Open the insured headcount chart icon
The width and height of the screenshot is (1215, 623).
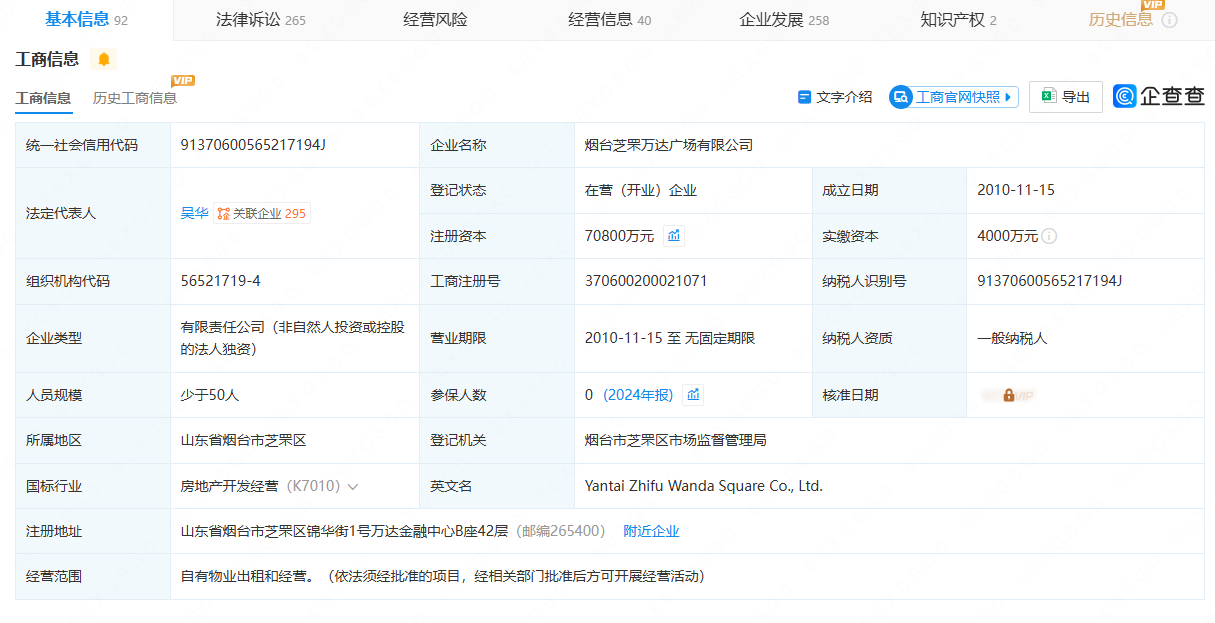click(x=693, y=395)
